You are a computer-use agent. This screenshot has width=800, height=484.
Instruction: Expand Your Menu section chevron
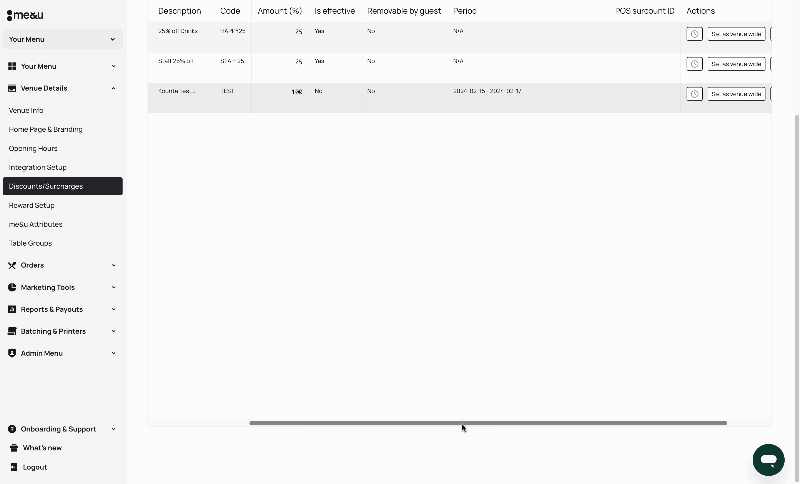pos(113,66)
